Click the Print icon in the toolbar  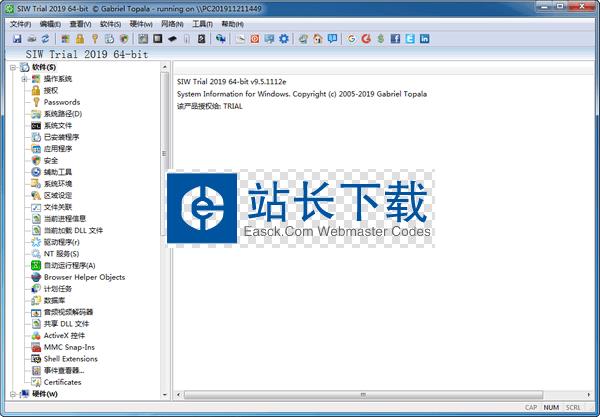pos(31,38)
